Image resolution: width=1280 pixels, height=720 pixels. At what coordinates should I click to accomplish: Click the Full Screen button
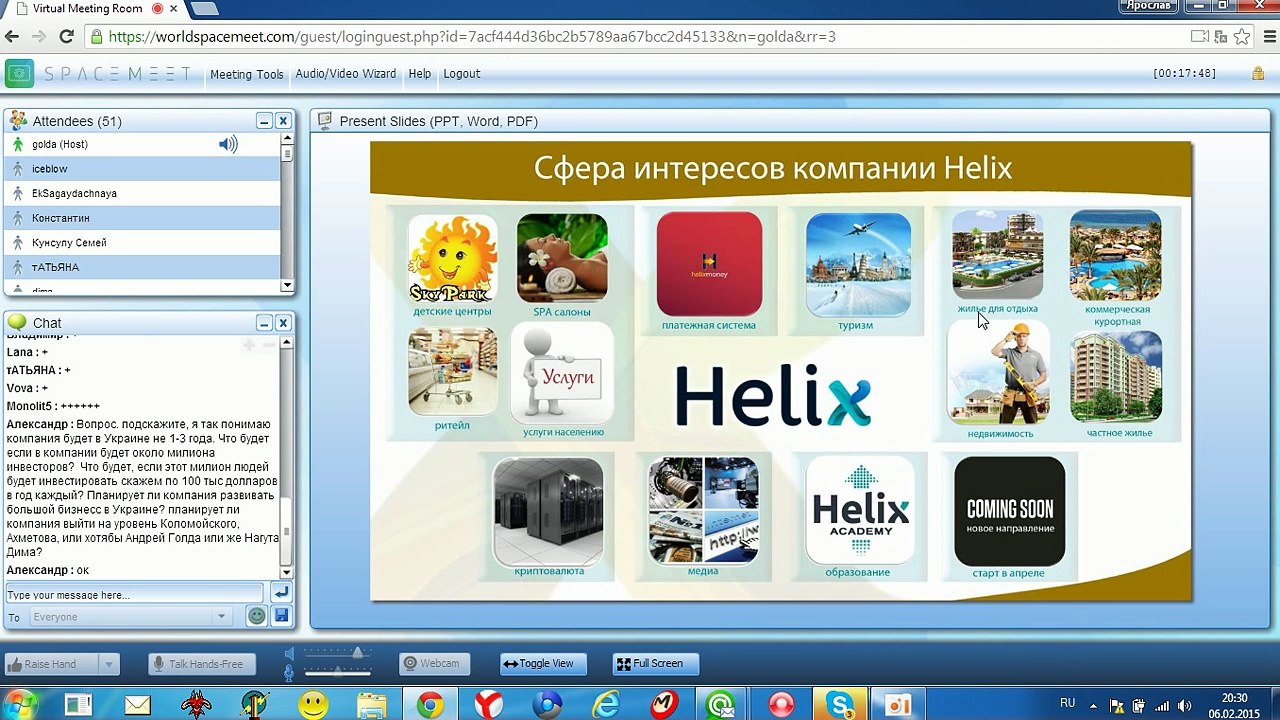(x=656, y=664)
